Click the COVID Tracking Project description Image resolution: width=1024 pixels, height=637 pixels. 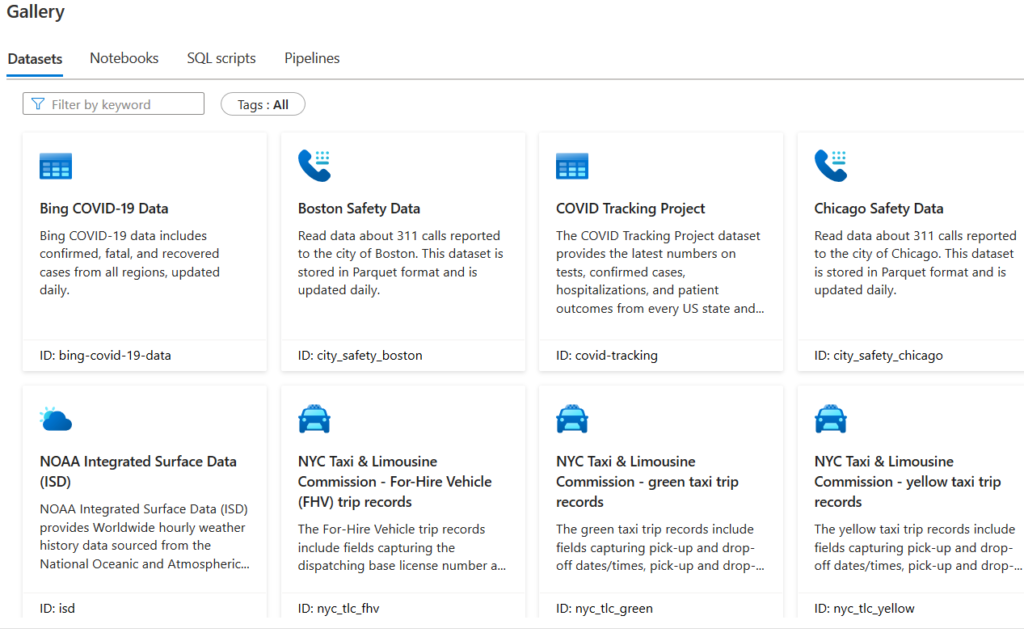coord(660,272)
